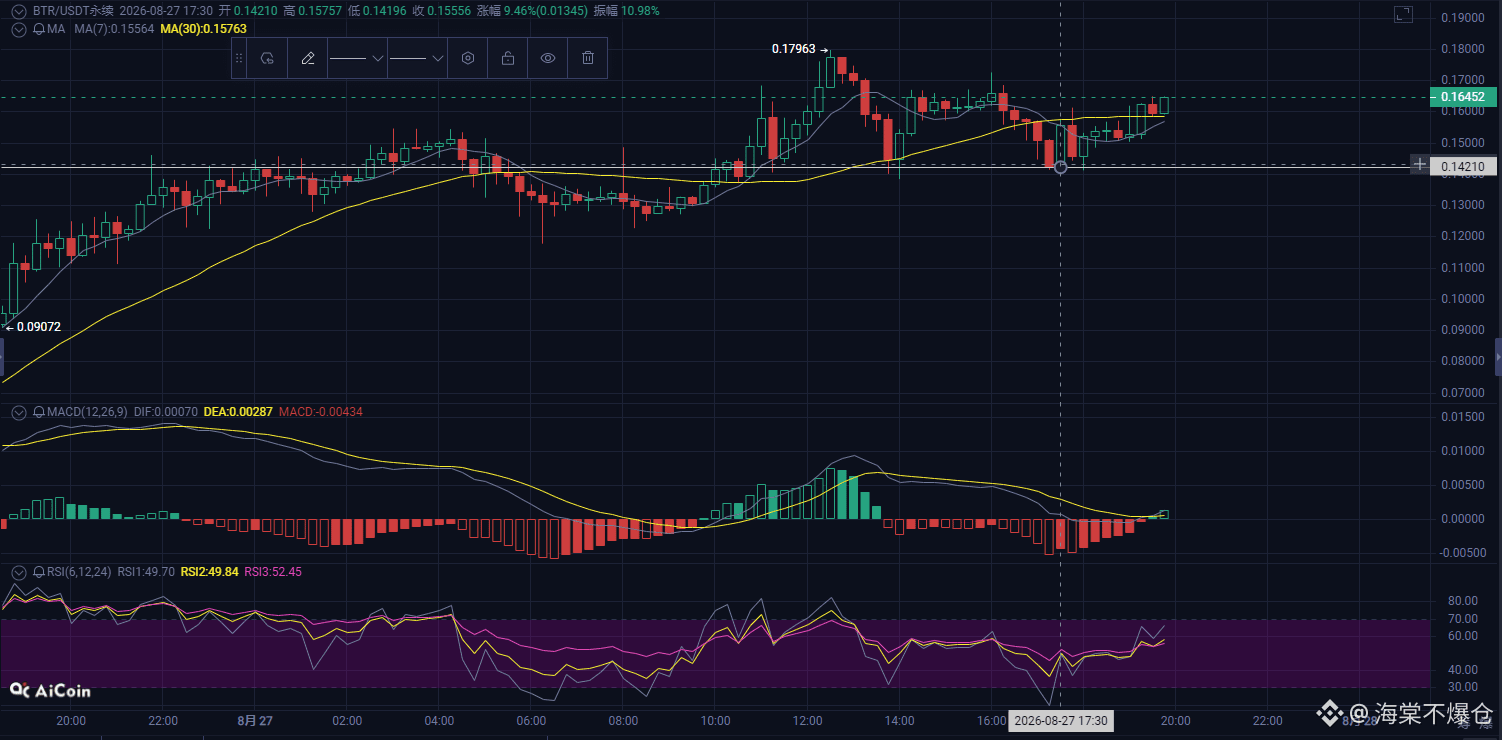This screenshot has width=1502, height=740.
Task: Click RSI2:49.84 legend value
Action: click(210, 572)
